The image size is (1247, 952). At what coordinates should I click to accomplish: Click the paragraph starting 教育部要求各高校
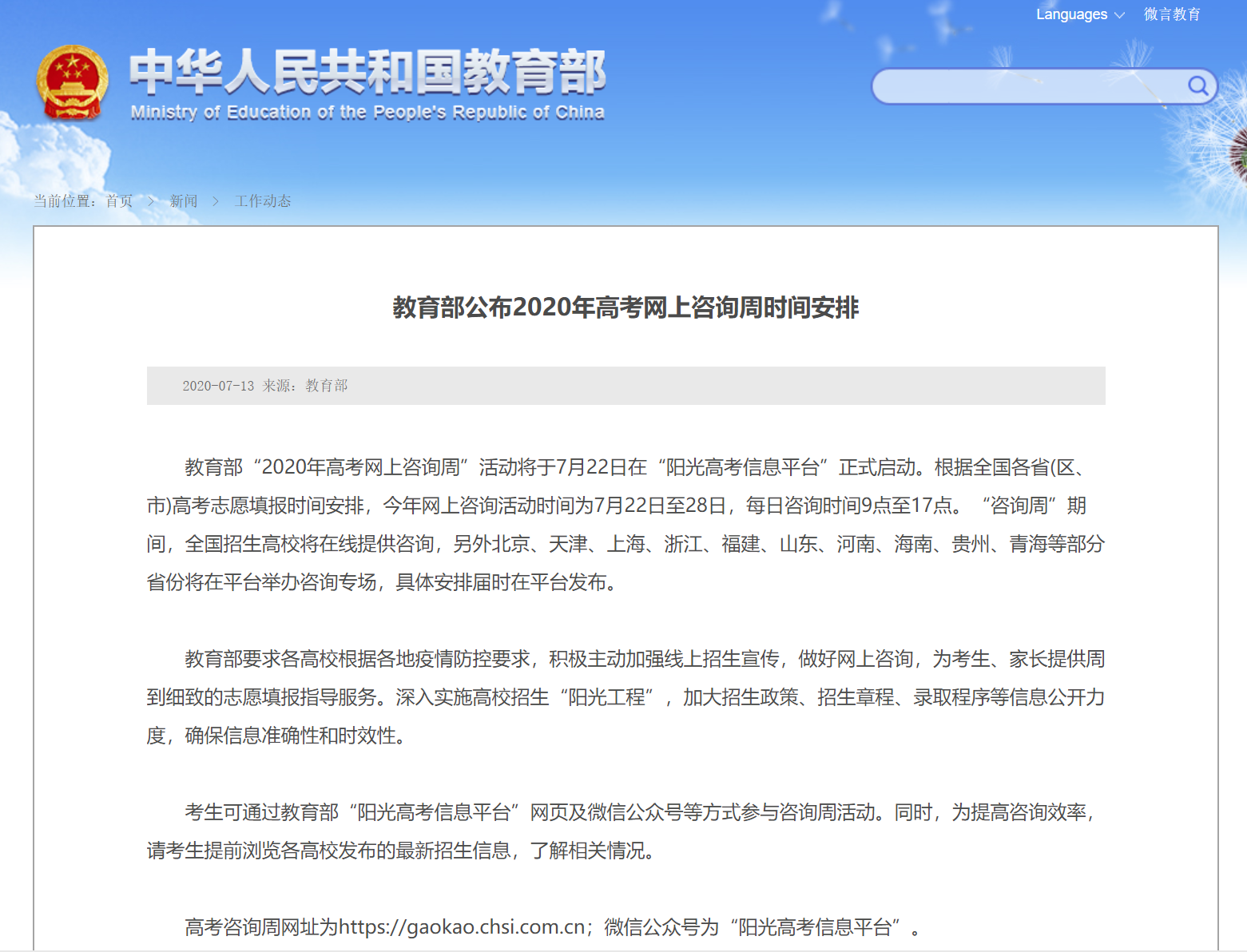(x=625, y=697)
